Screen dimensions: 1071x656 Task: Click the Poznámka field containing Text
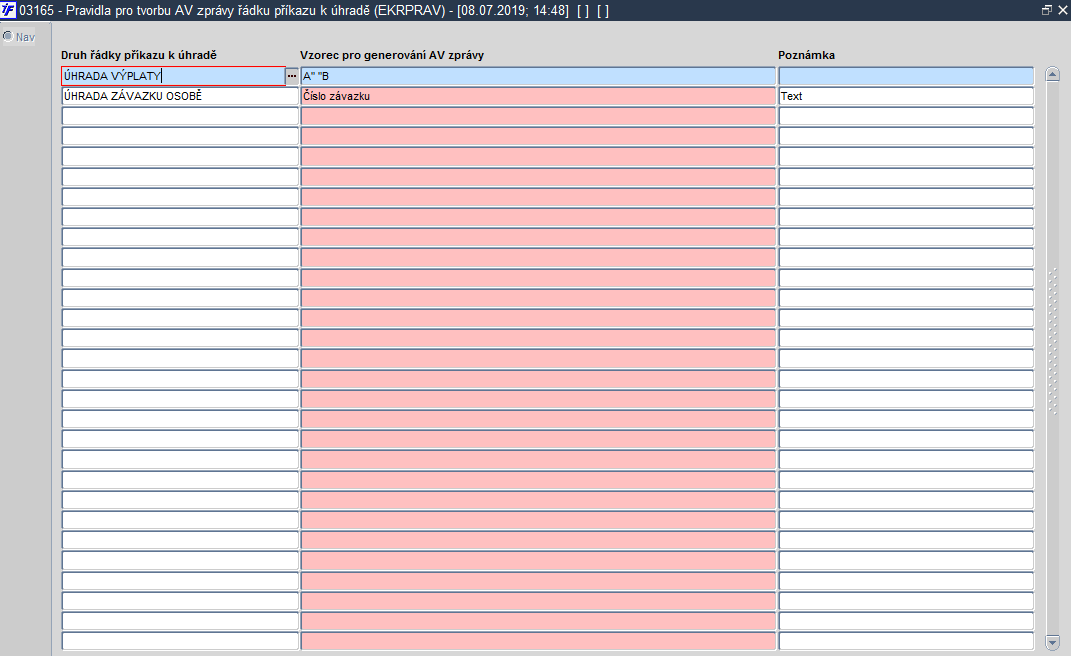[906, 96]
